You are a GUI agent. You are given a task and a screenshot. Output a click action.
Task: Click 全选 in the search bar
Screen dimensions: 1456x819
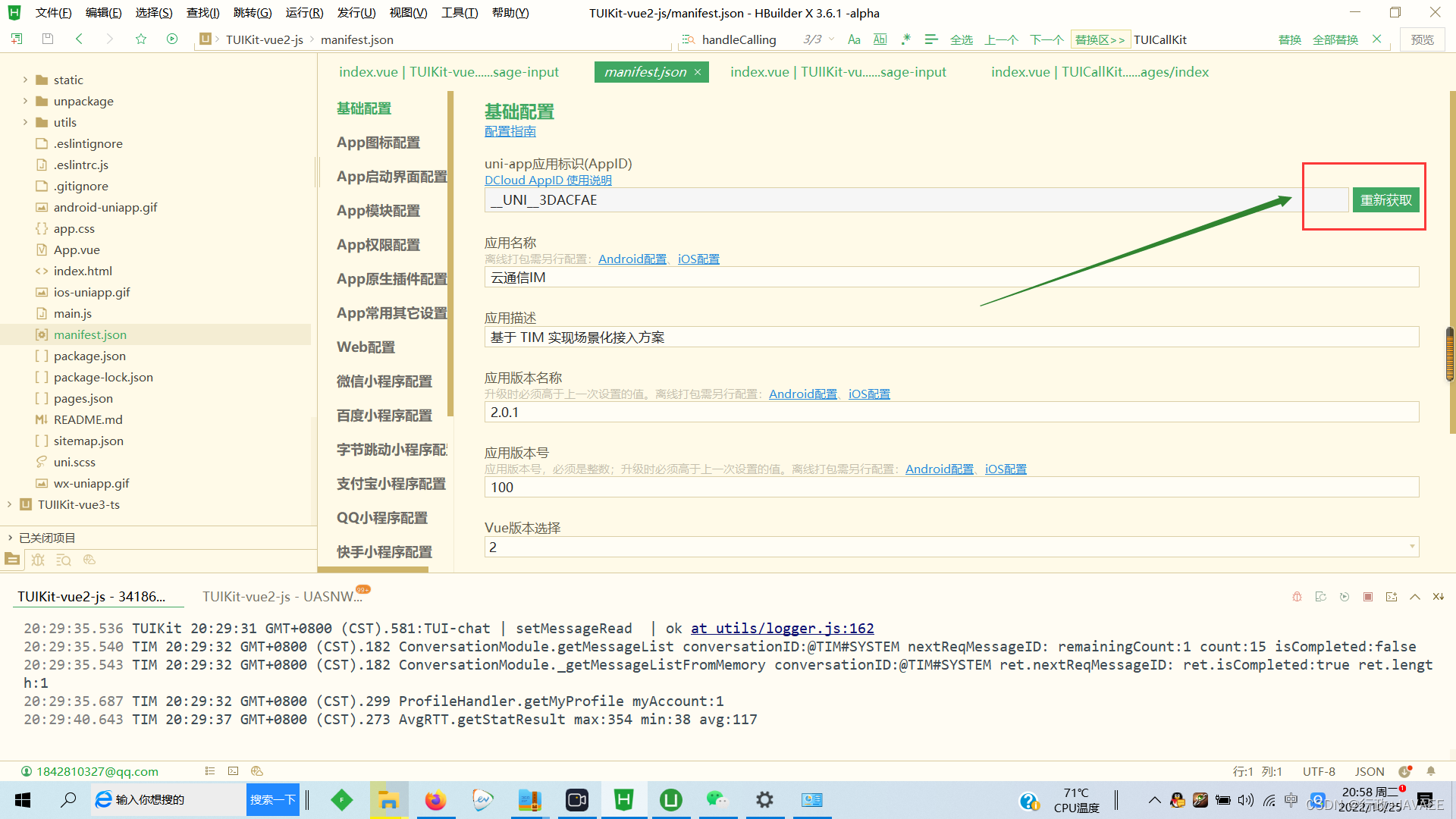(962, 39)
